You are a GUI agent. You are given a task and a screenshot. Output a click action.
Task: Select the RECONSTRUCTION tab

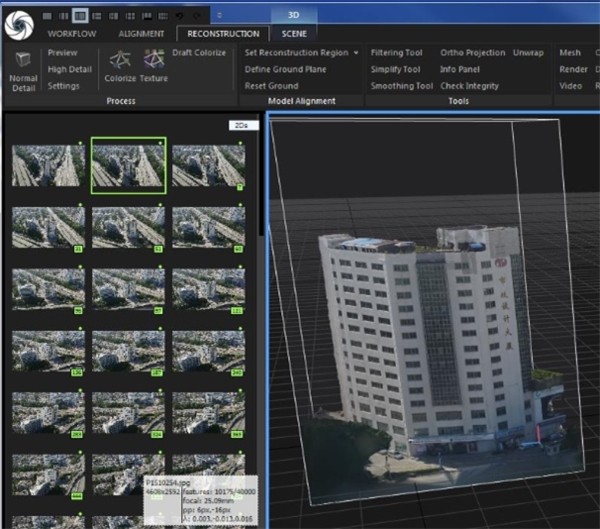223,34
